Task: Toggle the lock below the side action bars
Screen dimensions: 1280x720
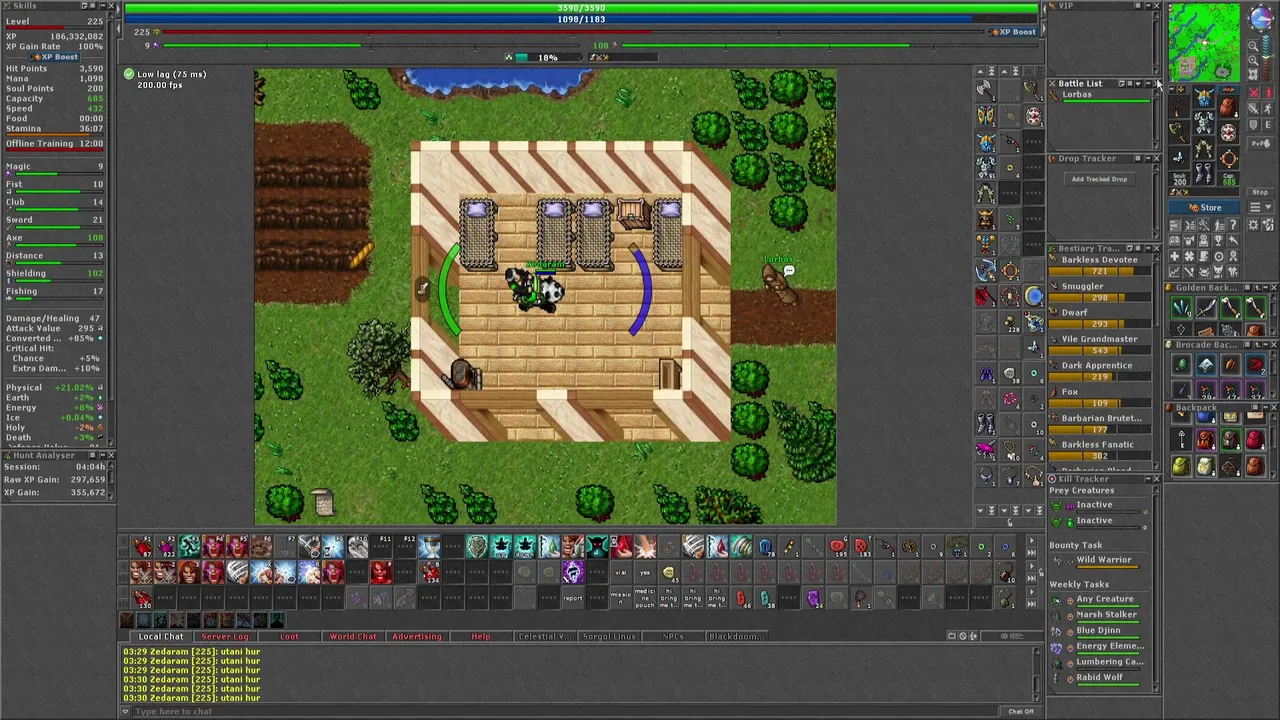Action: 1010,522
